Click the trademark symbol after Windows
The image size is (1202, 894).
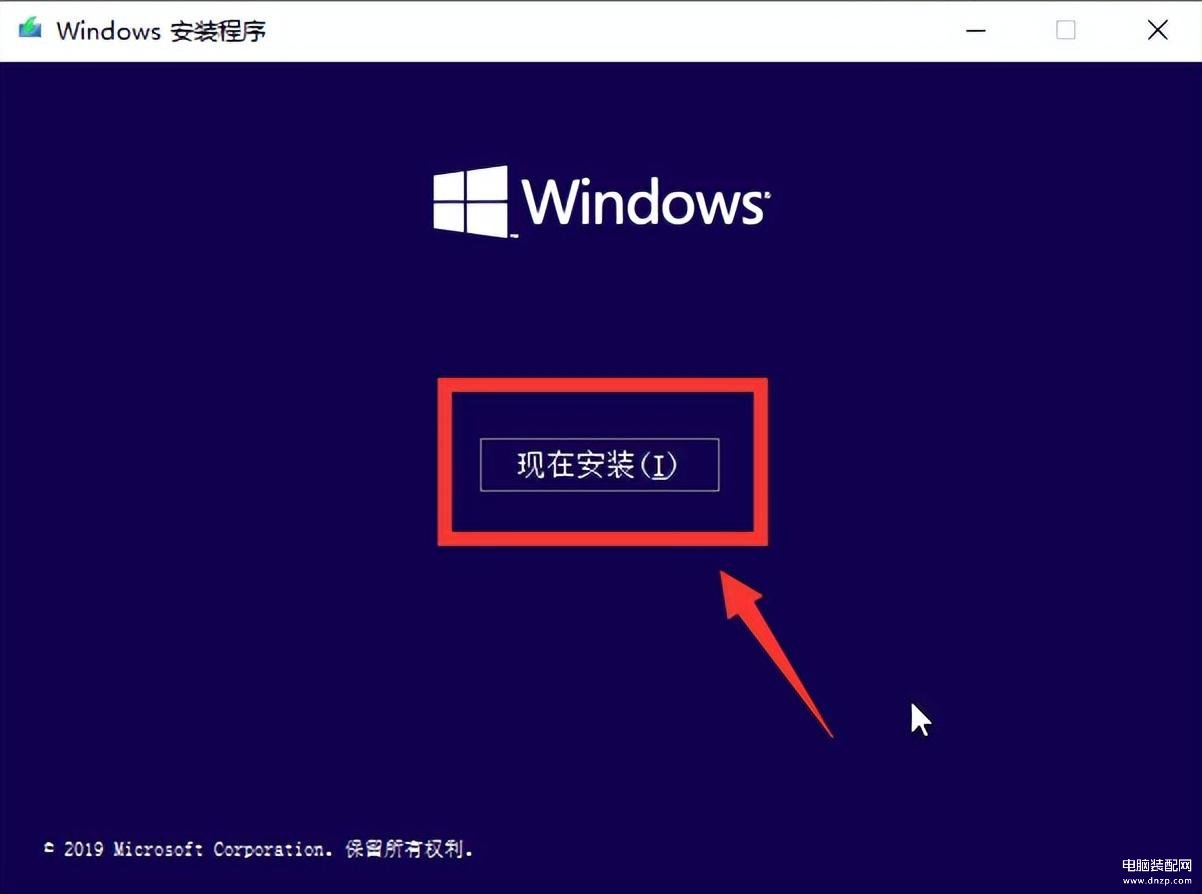(767, 195)
